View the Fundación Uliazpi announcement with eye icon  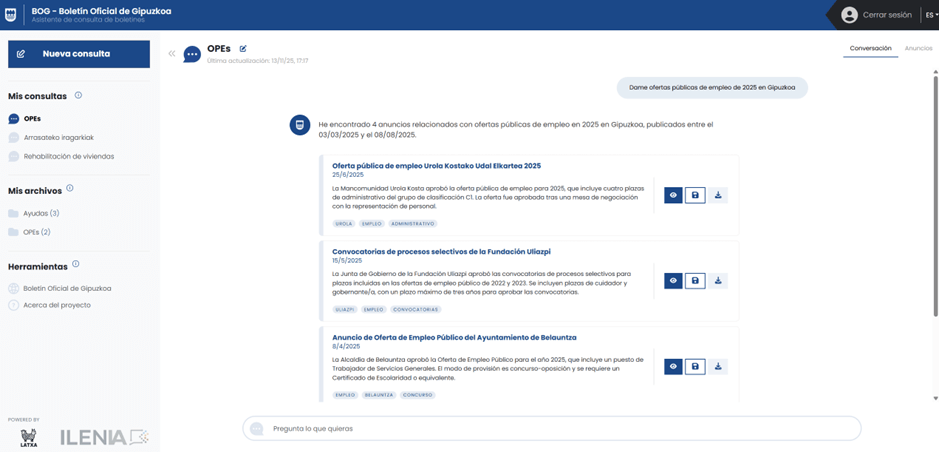coord(673,281)
